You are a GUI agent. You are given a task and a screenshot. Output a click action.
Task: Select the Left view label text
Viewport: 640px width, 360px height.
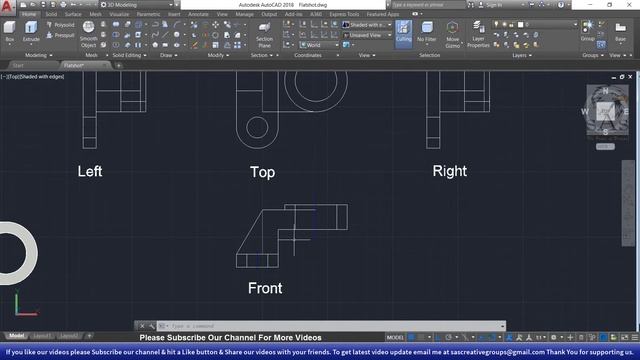90,171
